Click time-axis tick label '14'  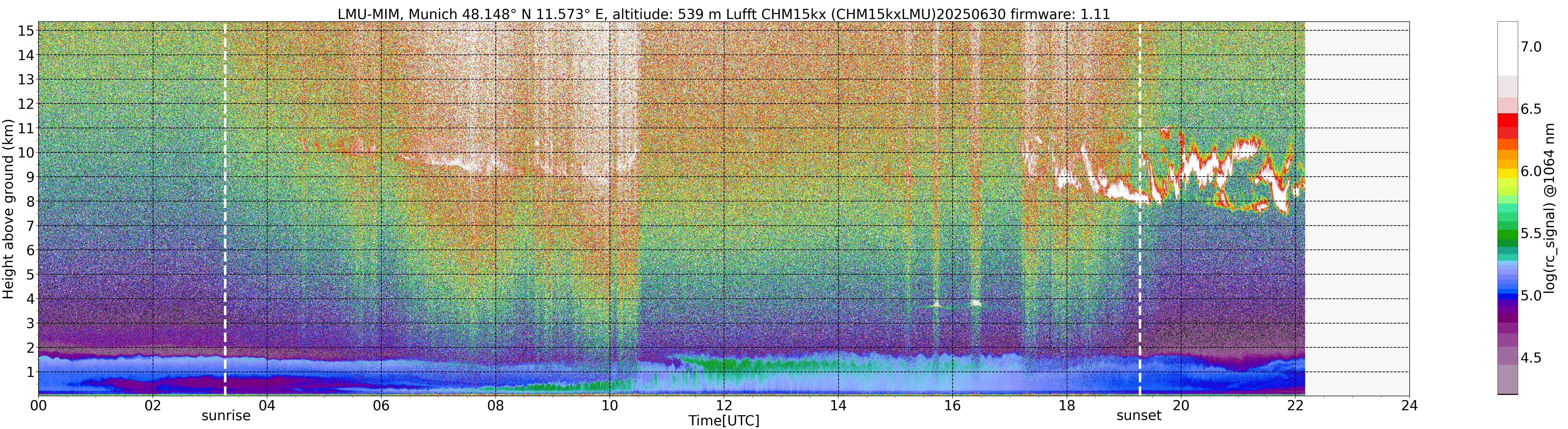point(838,406)
